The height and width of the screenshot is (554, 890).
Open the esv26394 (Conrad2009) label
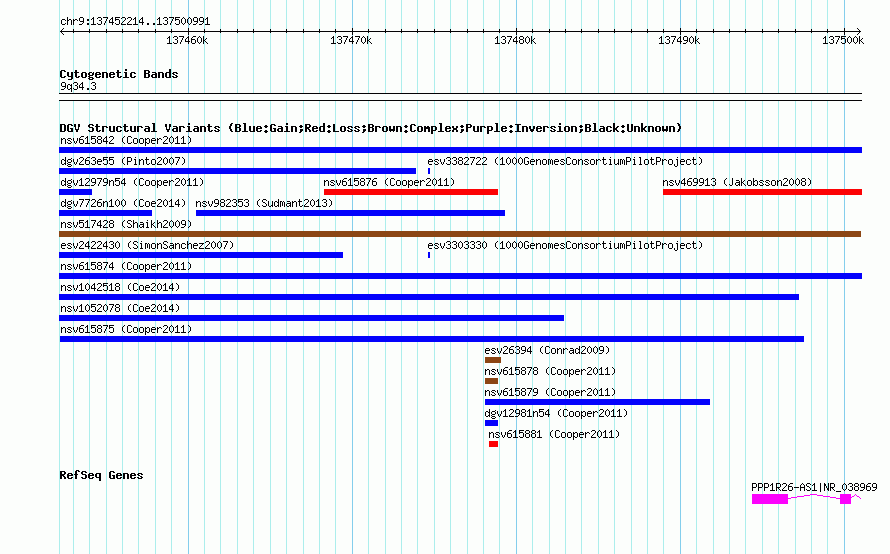pyautogui.click(x=547, y=350)
